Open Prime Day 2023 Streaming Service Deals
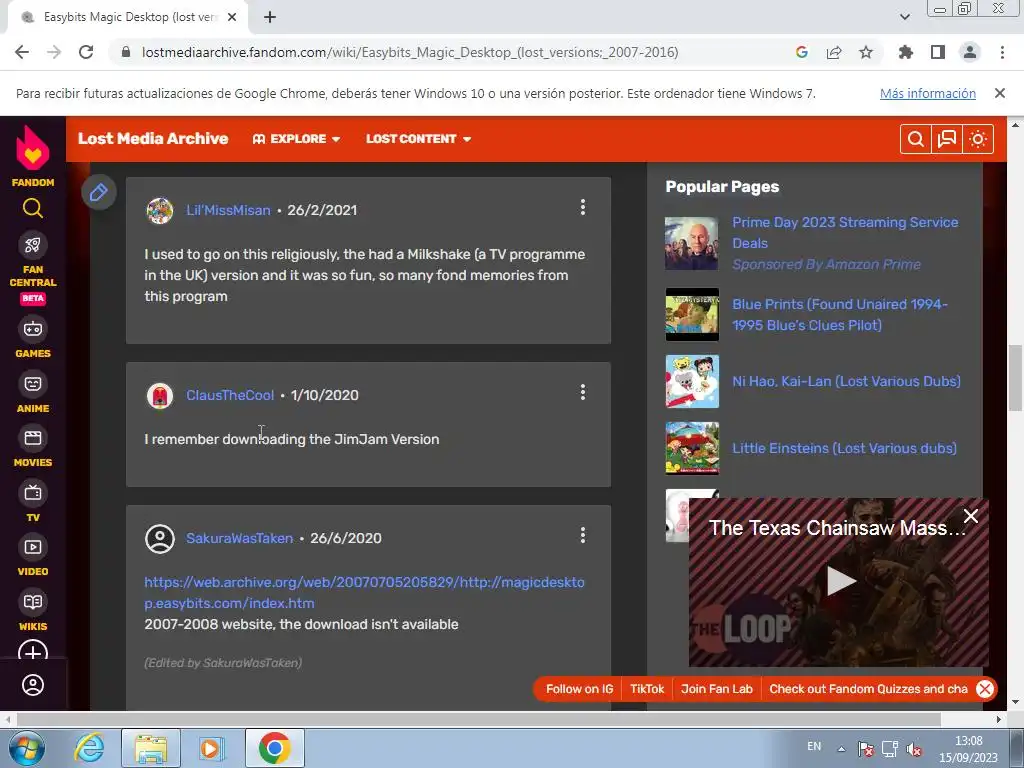Screen dimensions: 1024x768 [845, 232]
